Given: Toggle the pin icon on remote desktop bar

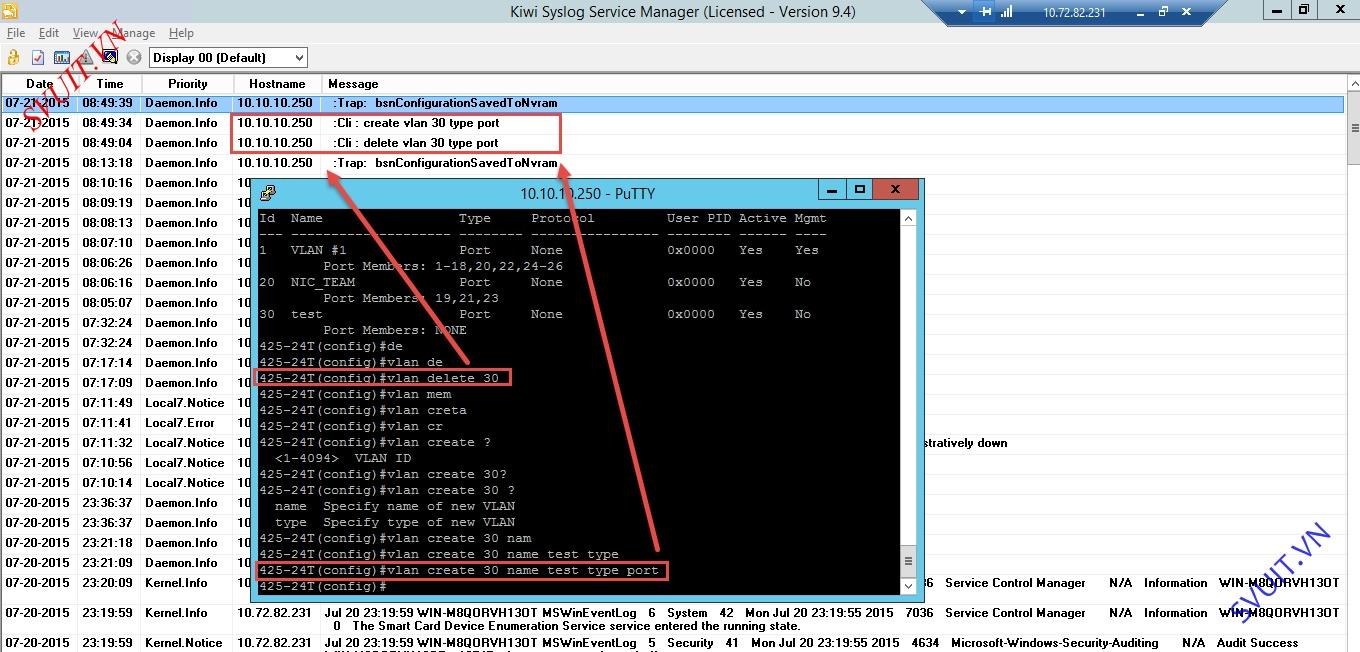Looking at the screenshot, I should (x=986, y=12).
